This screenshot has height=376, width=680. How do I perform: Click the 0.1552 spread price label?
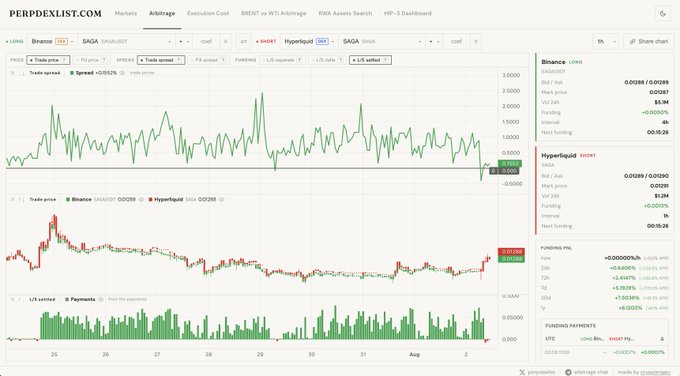coord(510,163)
